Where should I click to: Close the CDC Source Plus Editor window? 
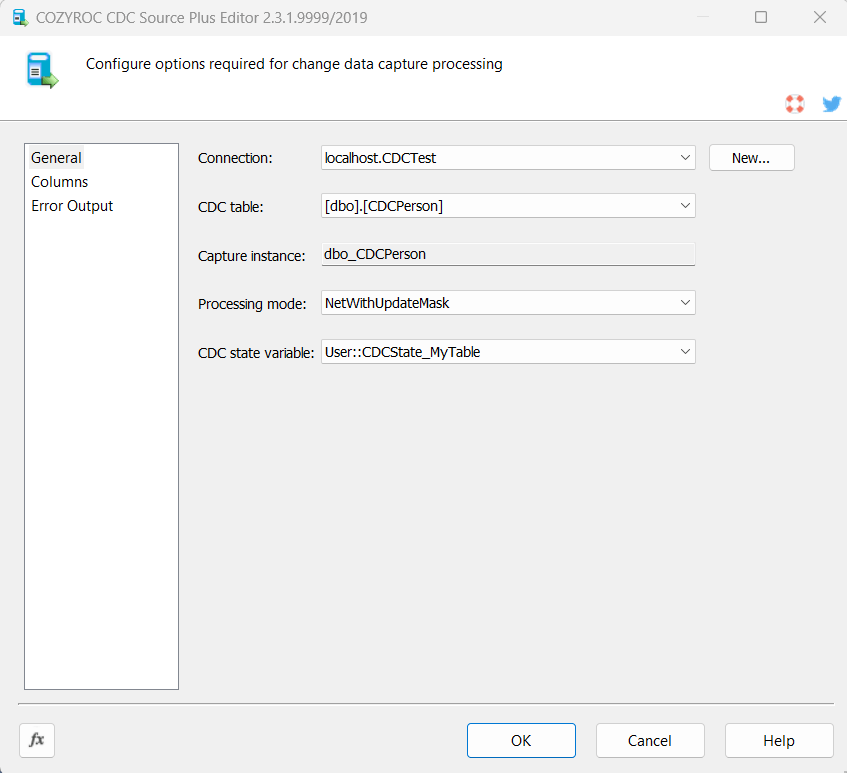pyautogui.click(x=819, y=18)
